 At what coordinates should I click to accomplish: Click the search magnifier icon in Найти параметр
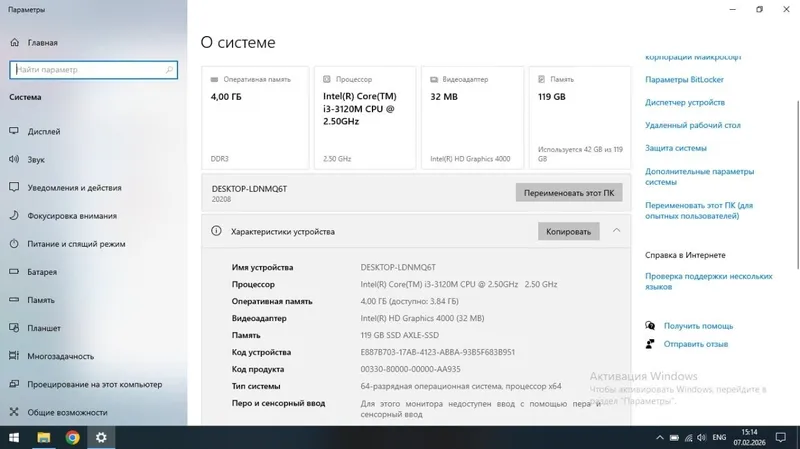[x=169, y=69]
